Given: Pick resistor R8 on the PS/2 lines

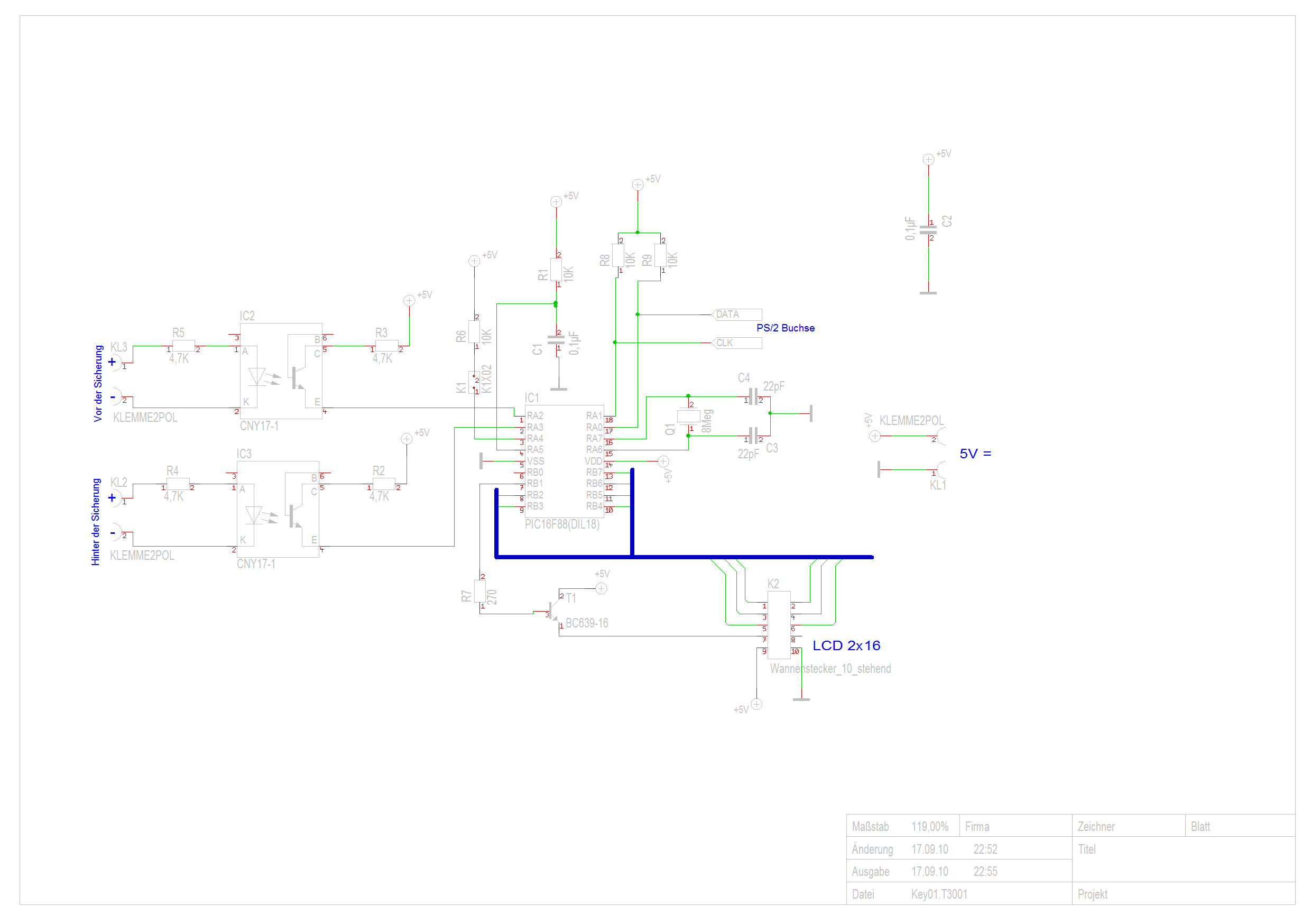Looking at the screenshot, I should (x=618, y=255).
